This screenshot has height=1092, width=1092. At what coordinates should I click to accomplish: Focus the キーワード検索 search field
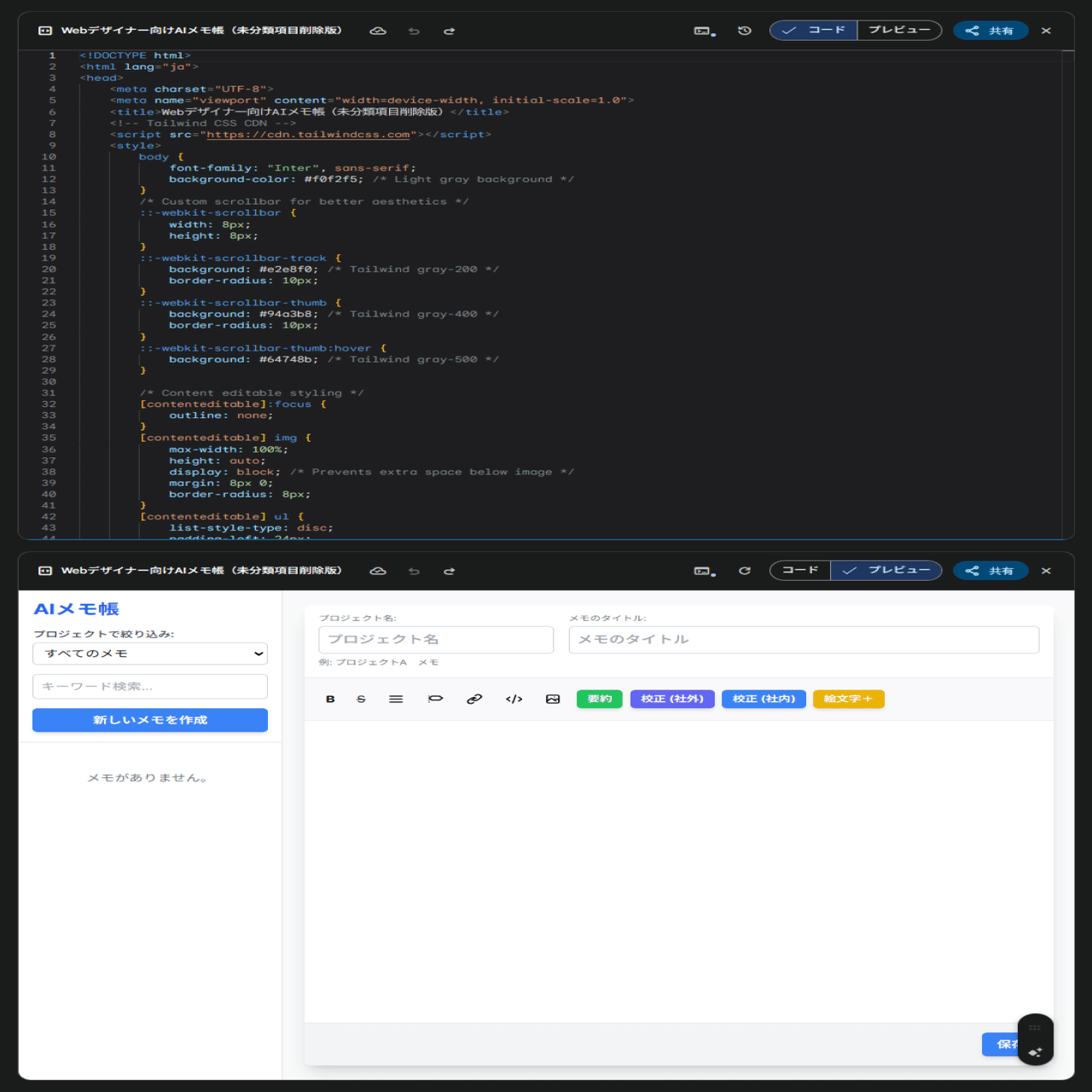pyautogui.click(x=150, y=687)
